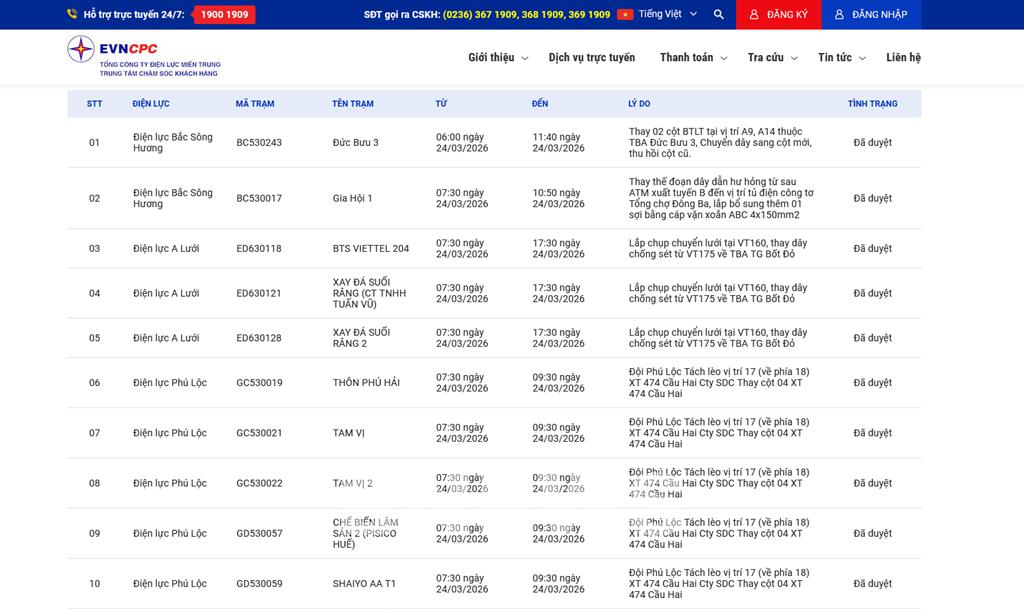Click the phone support icon
The width and height of the screenshot is (1024, 609).
pyautogui.click(x=72, y=15)
